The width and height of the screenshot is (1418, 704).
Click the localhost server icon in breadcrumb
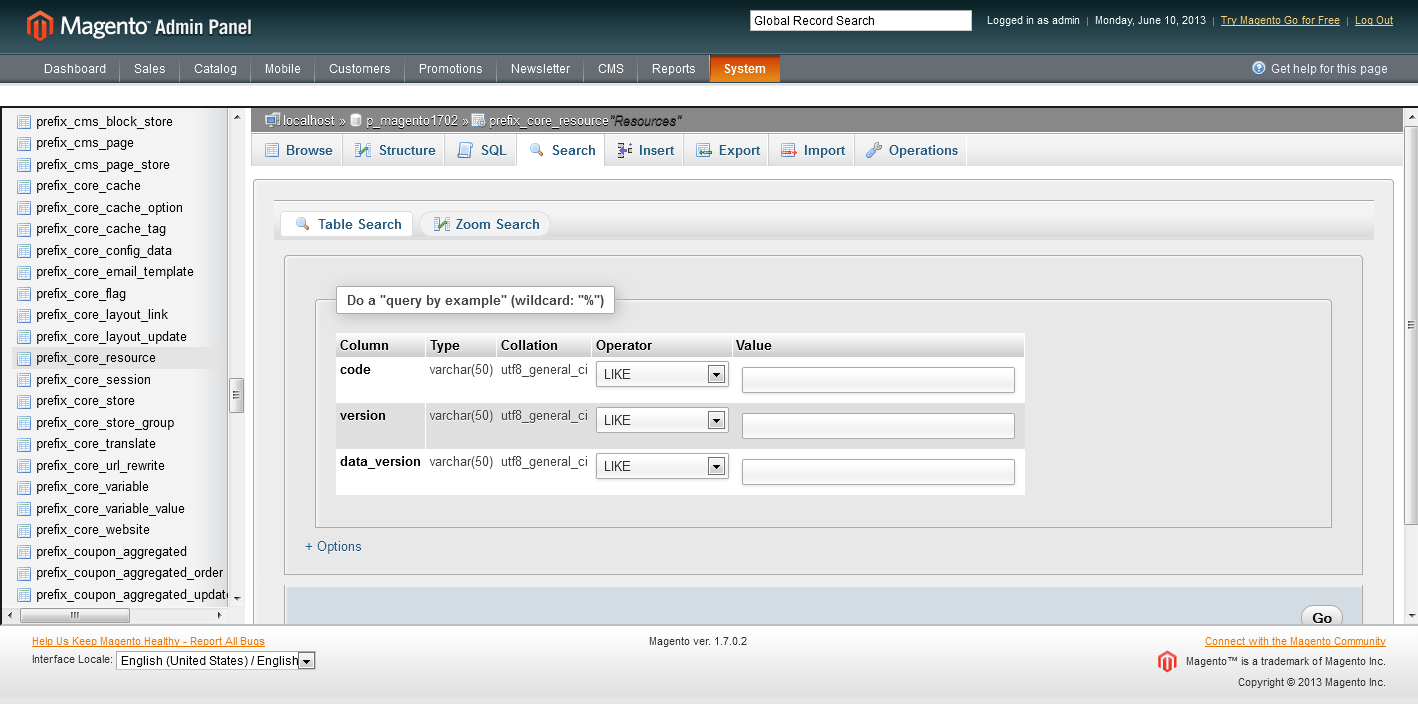tap(271, 120)
